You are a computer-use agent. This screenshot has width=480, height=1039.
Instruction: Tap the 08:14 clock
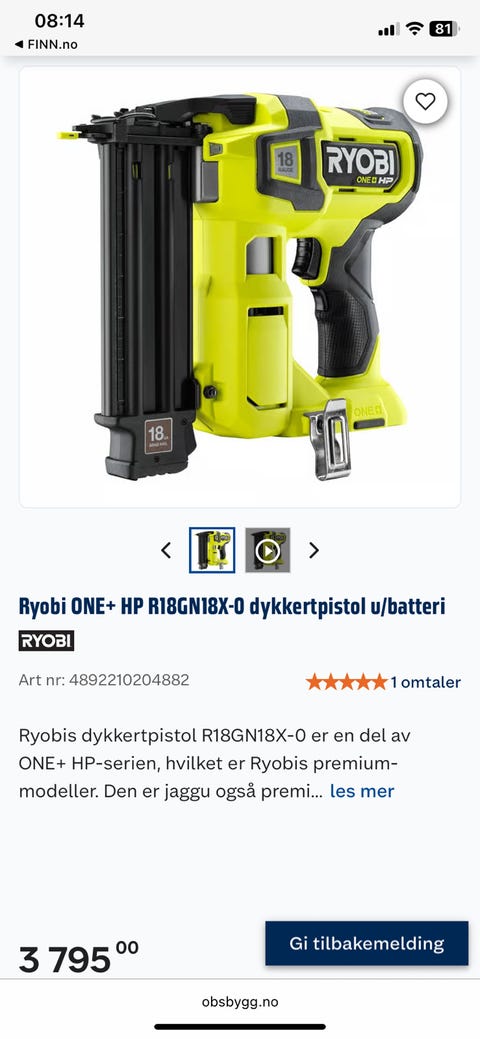tap(60, 21)
